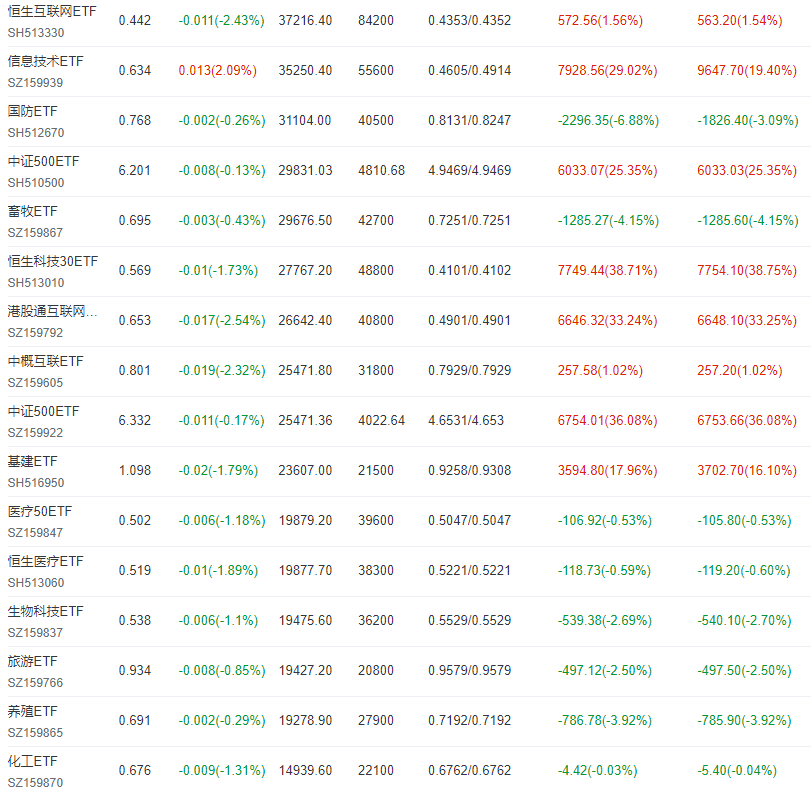811x795 pixels.
Task: Click the market value 35250.40
Action: pyautogui.click(x=305, y=71)
